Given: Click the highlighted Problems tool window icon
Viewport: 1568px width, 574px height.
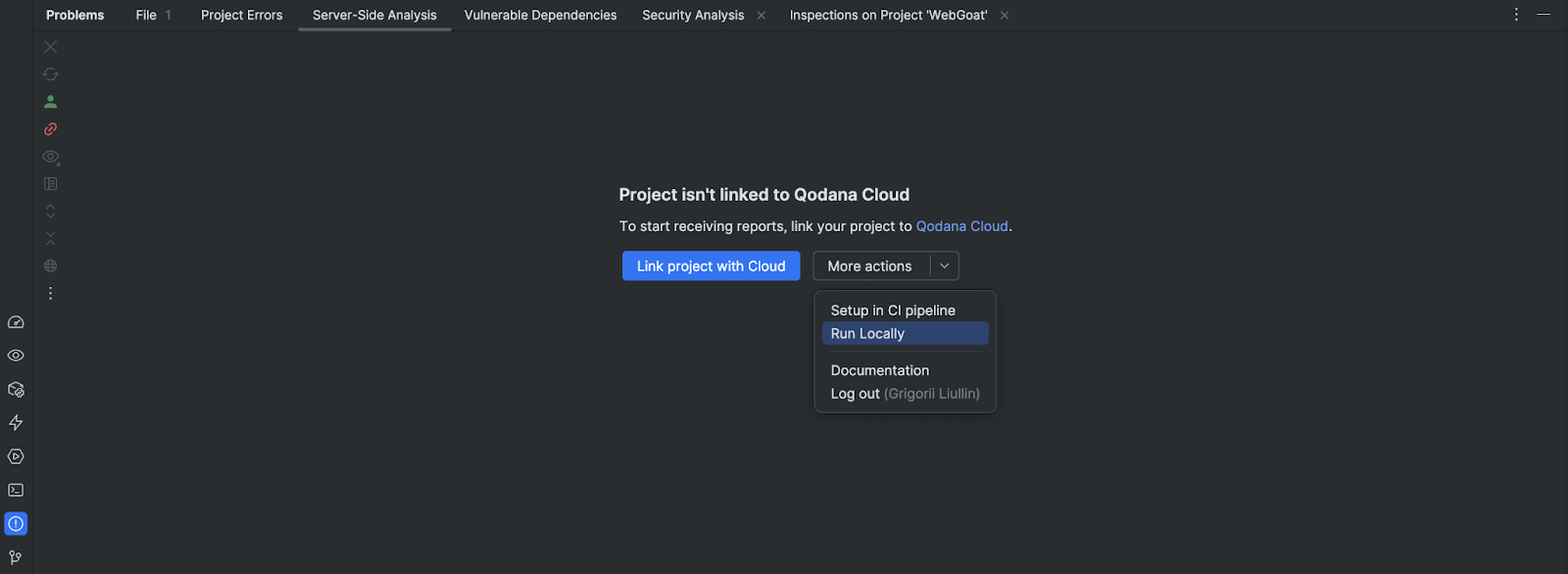Looking at the screenshot, I should 16,524.
